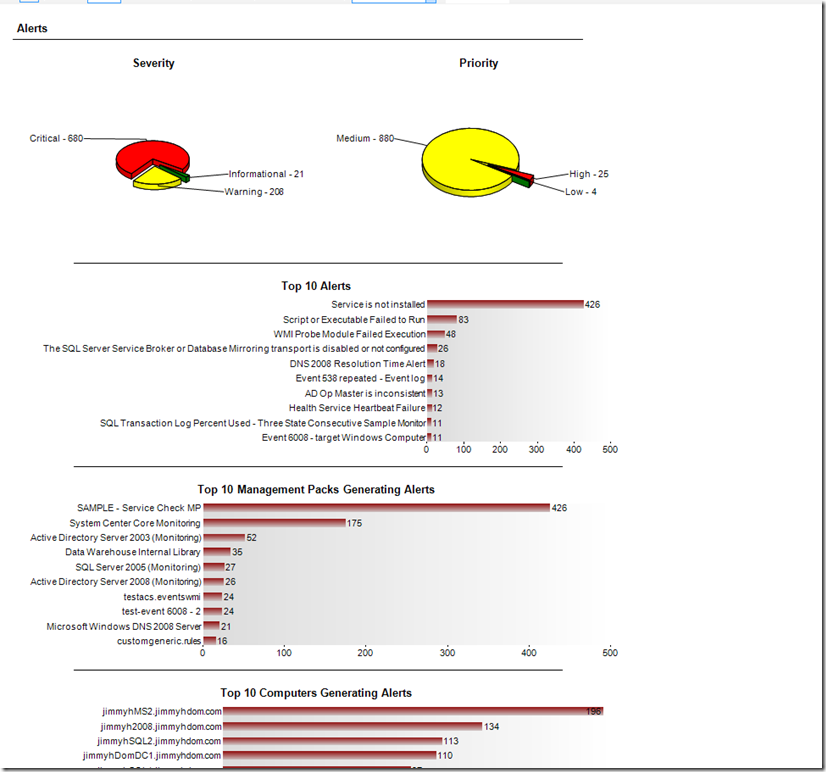This screenshot has height=772, width=826.
Task: Select the Priority chart title
Action: tap(478, 63)
